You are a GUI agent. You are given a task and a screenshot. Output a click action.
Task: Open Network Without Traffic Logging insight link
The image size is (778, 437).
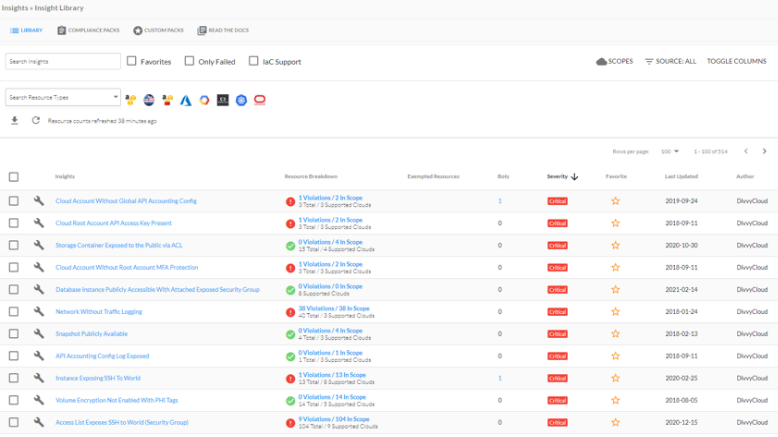(x=99, y=312)
